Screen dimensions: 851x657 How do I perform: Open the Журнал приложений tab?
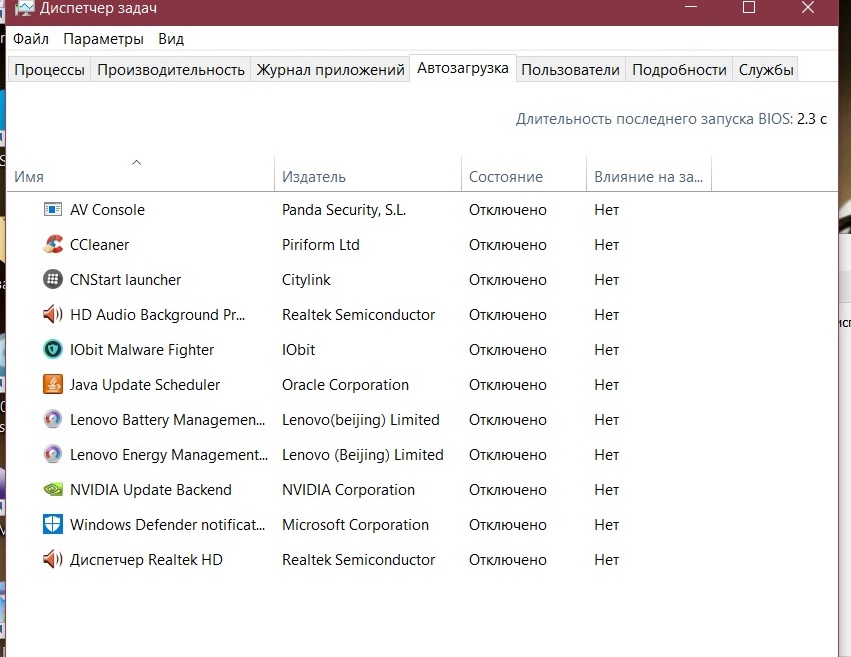pos(331,69)
